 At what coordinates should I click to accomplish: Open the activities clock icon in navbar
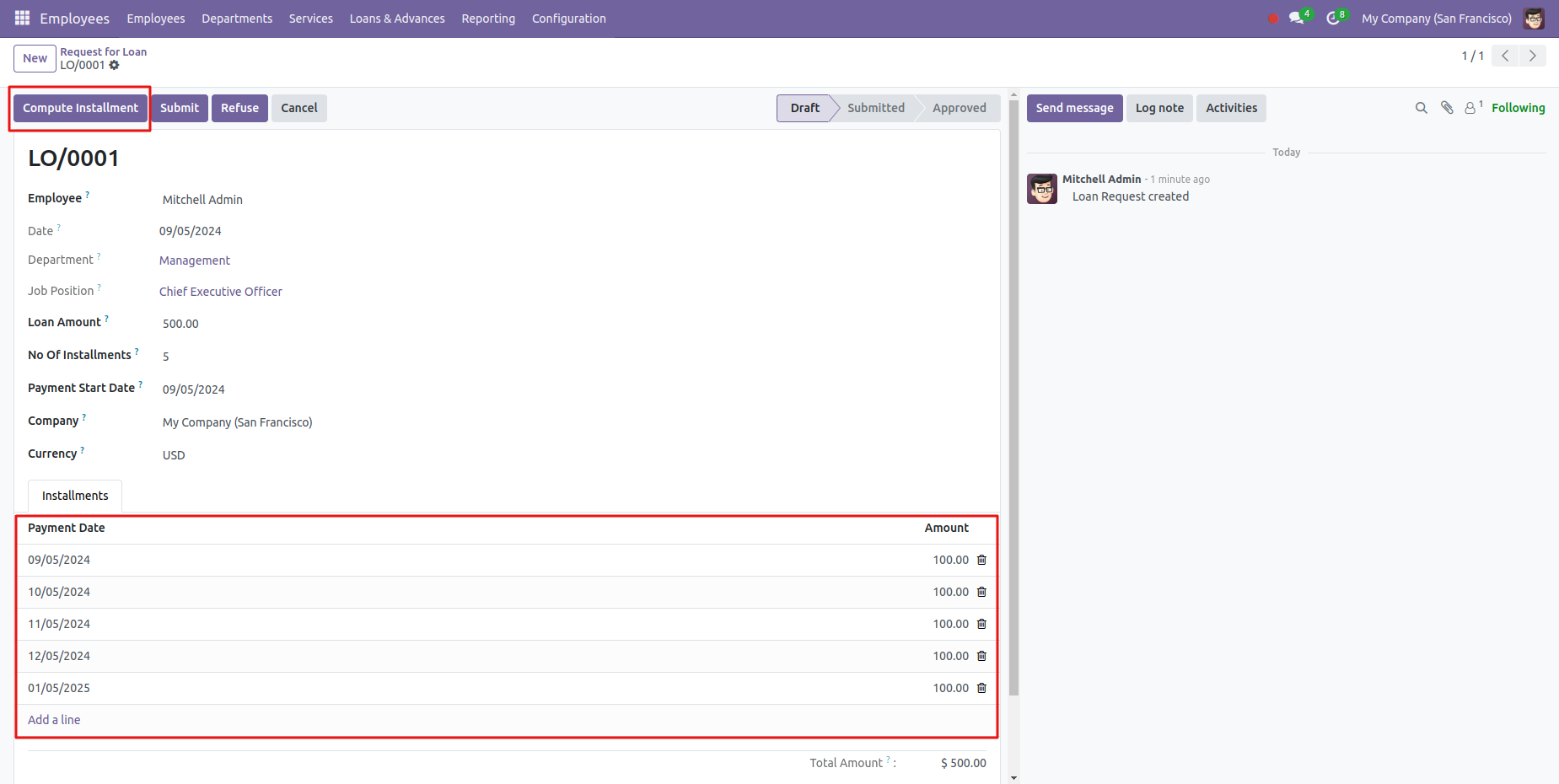coord(1333,18)
